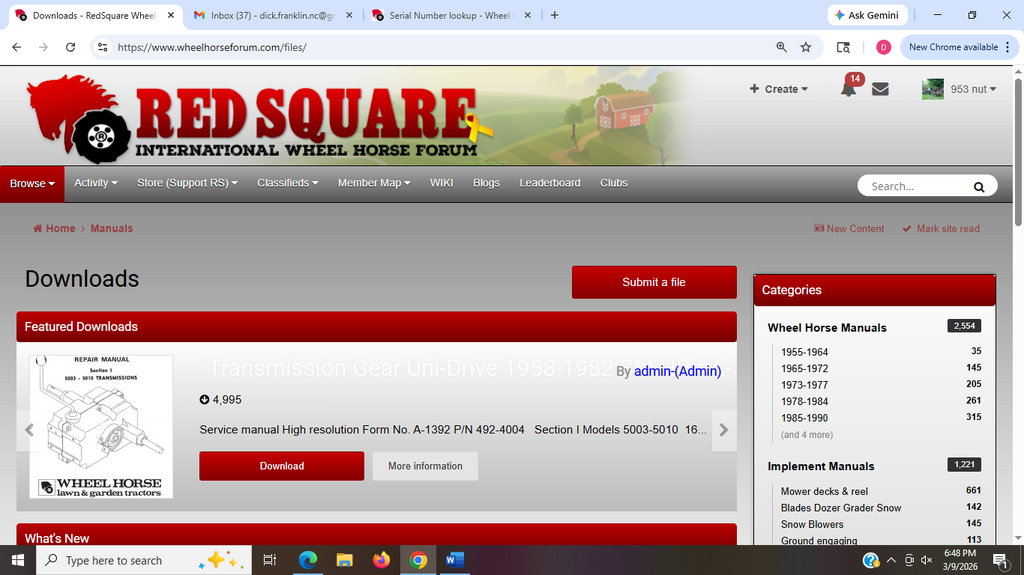1024x575 pixels.
Task: Open Chrome profile avatar D
Action: click(x=883, y=47)
